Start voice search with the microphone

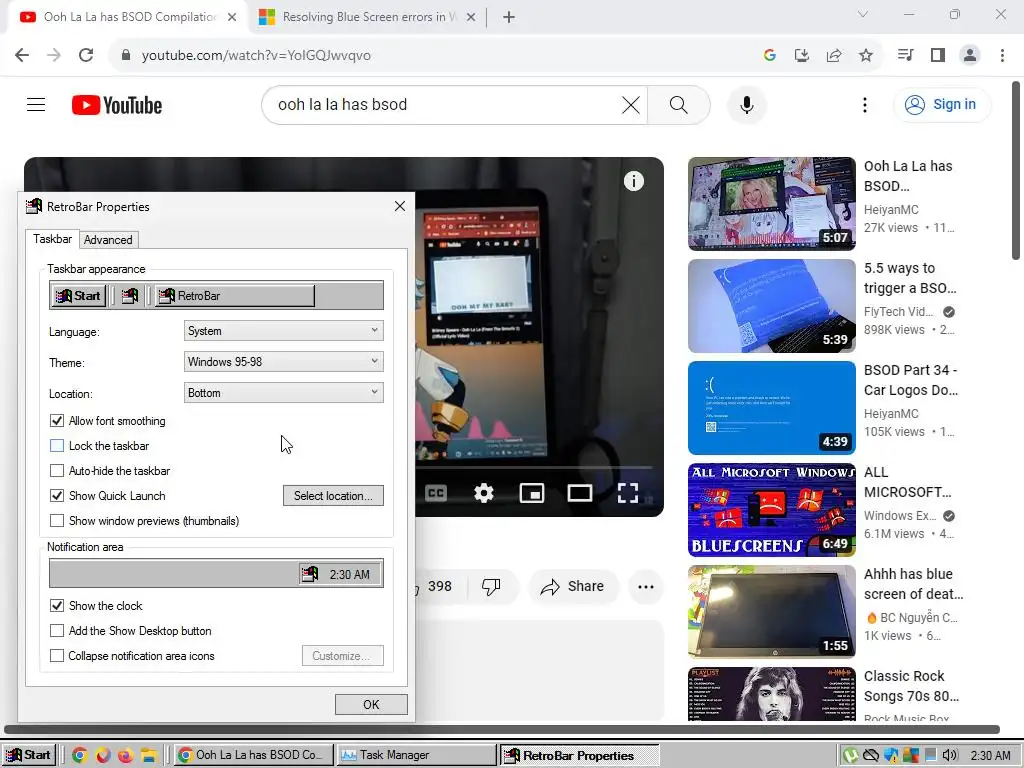pyautogui.click(x=747, y=104)
